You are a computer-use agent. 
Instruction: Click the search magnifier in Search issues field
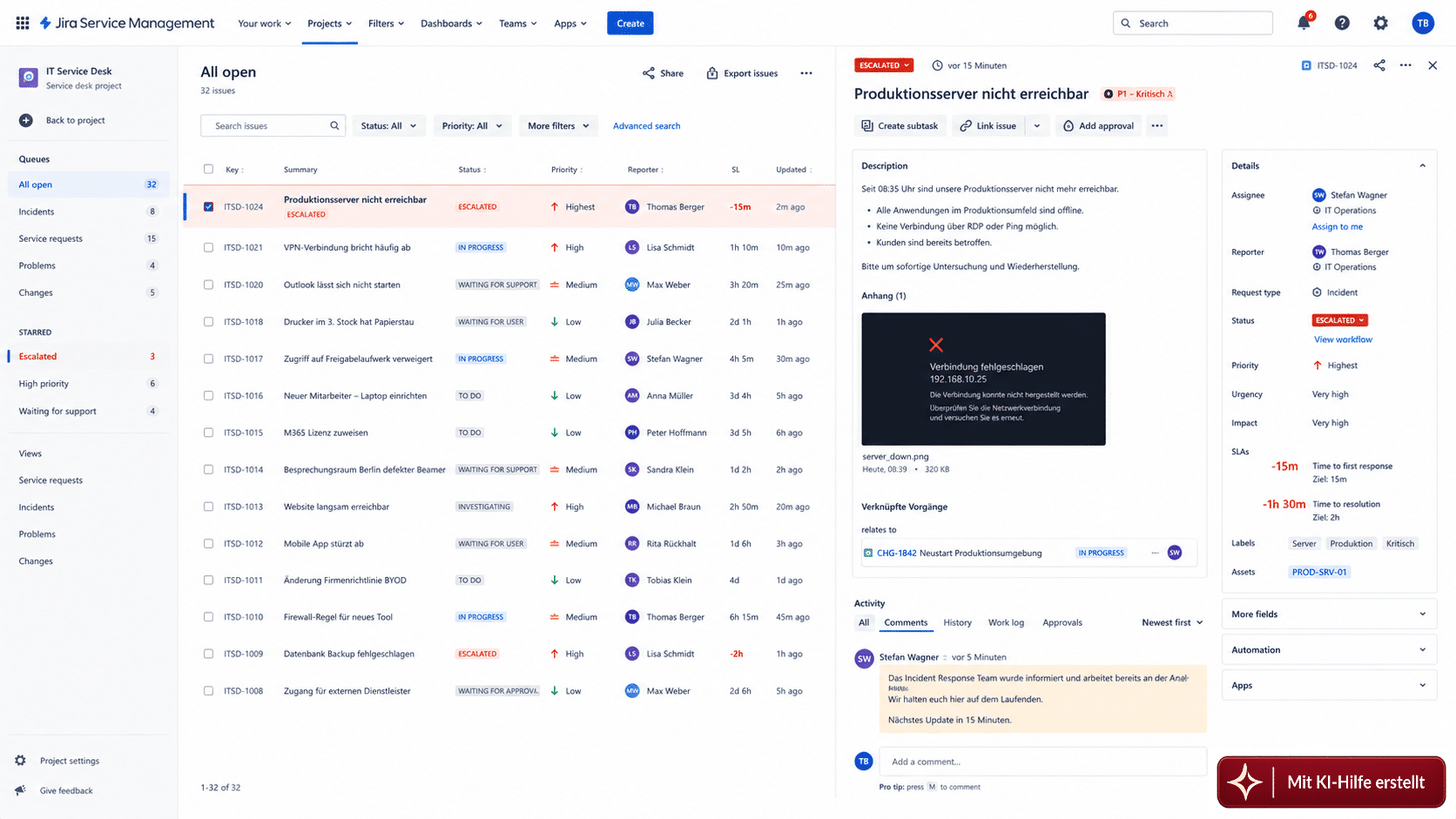(334, 125)
